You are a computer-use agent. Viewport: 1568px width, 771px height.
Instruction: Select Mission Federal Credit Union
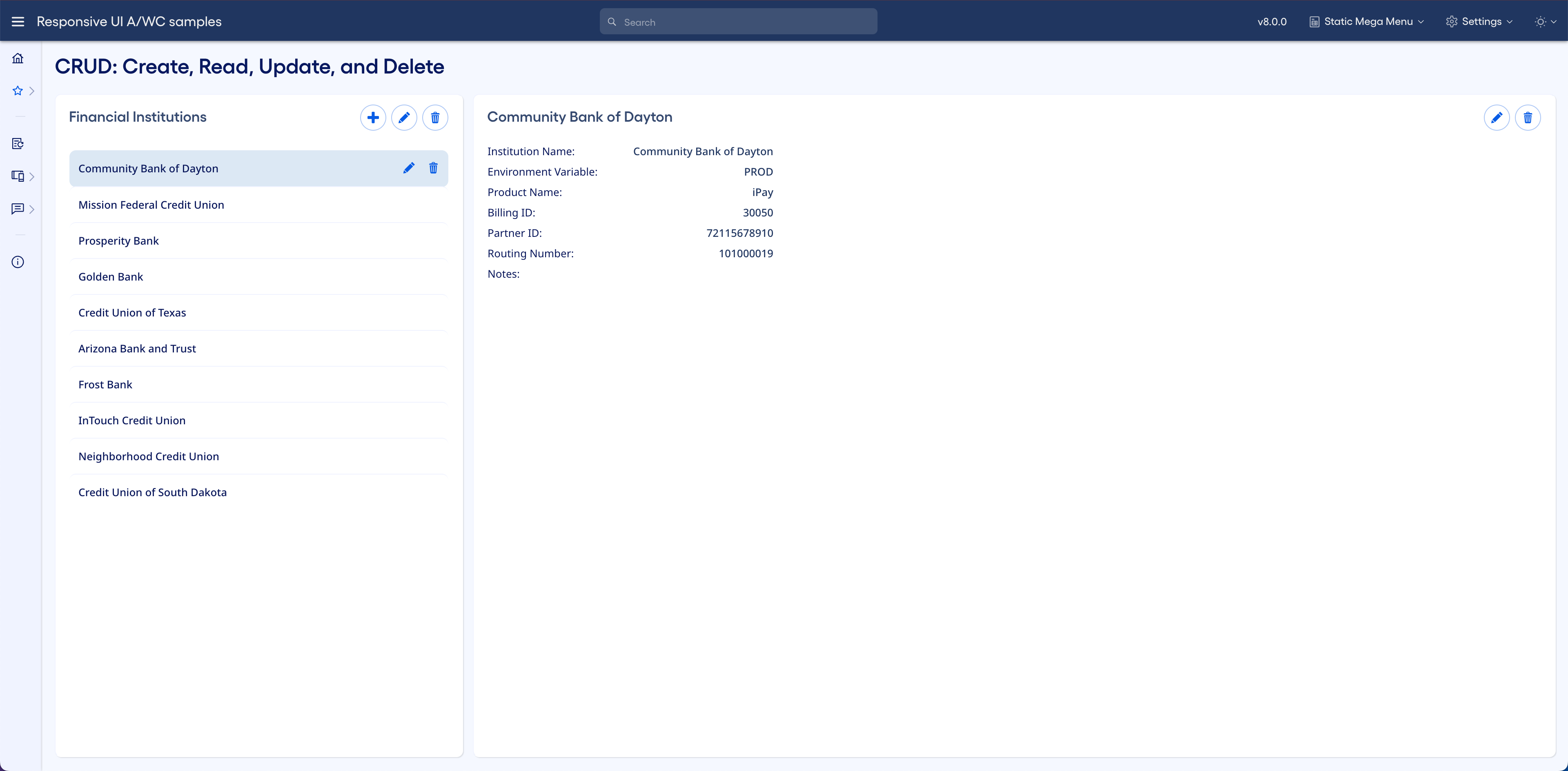point(151,205)
